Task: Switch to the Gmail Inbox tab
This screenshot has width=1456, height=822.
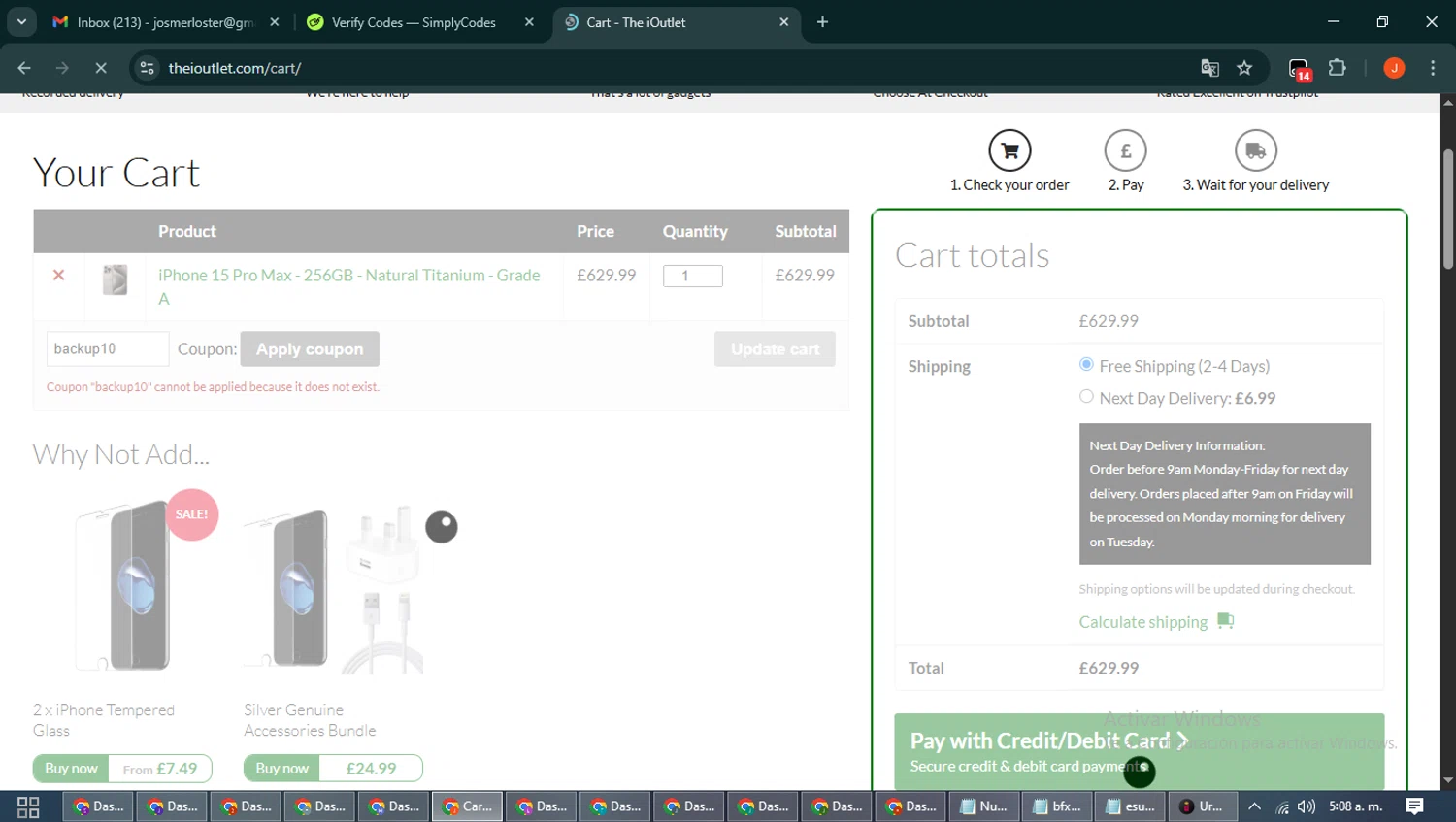Action: click(x=165, y=22)
